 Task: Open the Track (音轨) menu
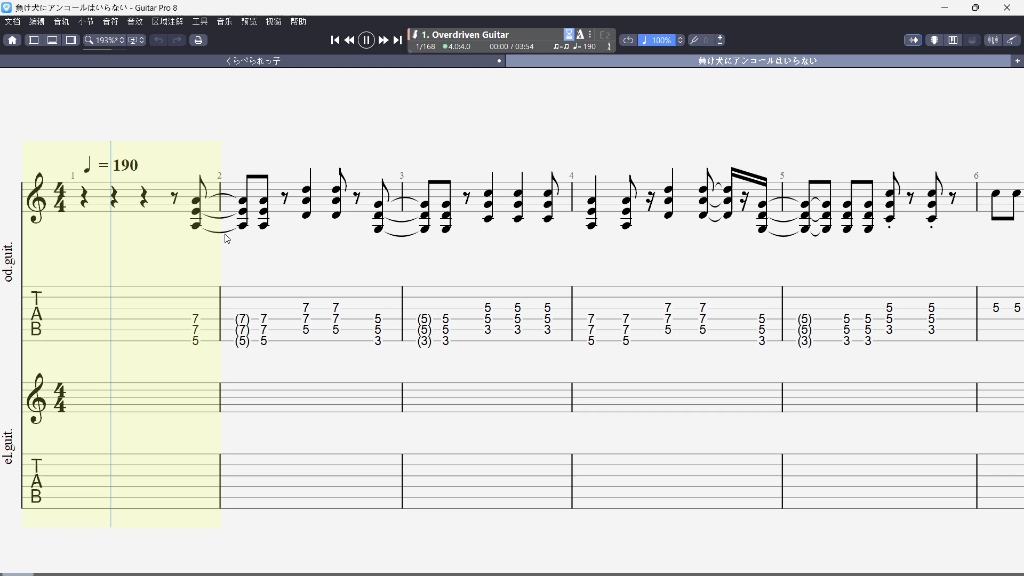[61, 22]
